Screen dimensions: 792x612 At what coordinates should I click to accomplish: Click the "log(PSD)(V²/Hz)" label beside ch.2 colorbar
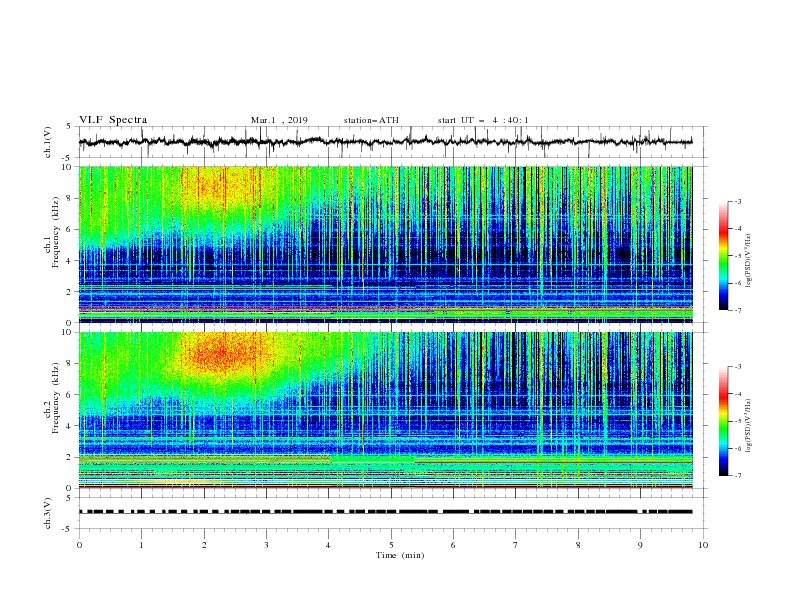[748, 426]
